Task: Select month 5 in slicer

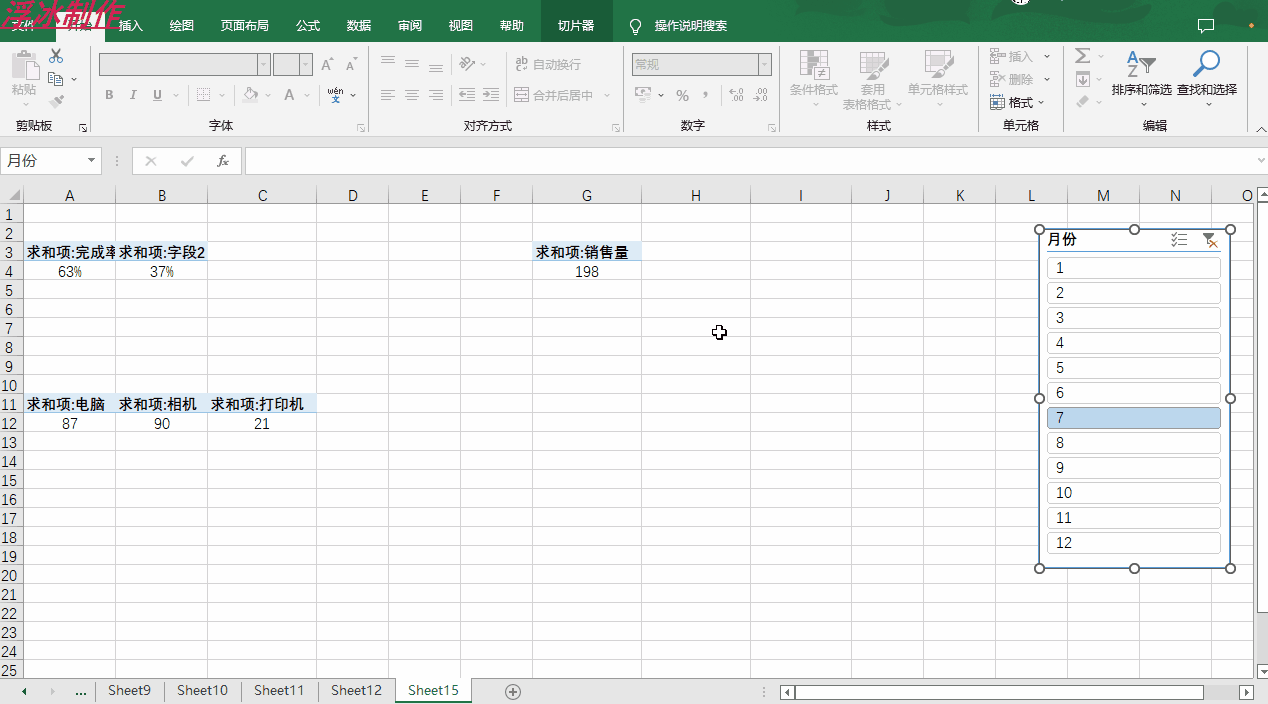Action: (1134, 368)
